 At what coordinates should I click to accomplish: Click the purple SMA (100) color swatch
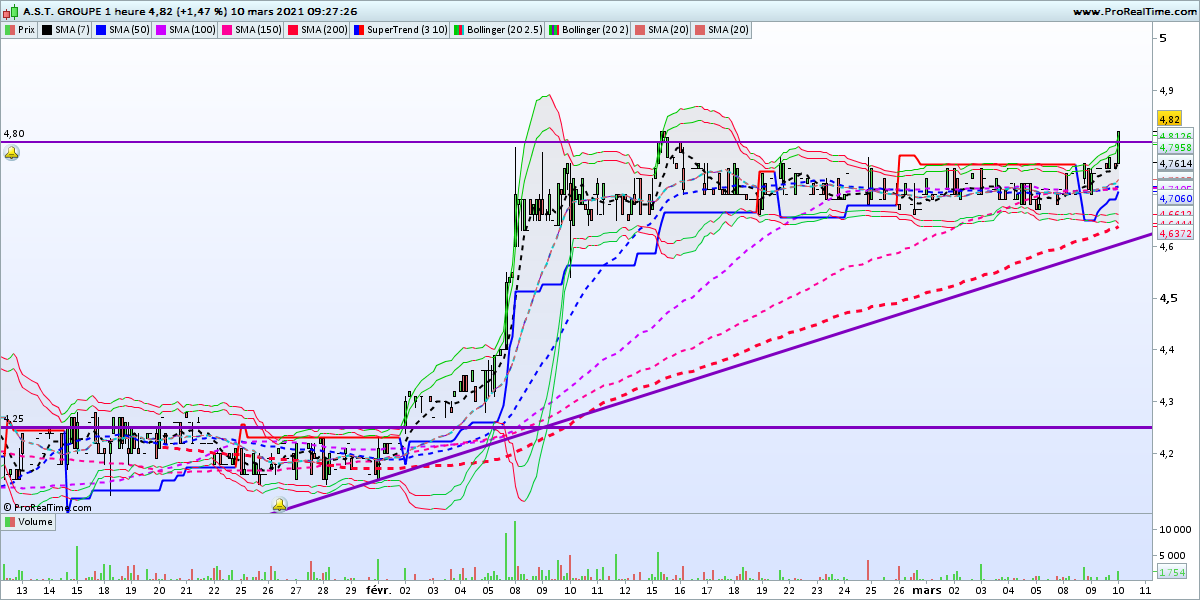click(162, 30)
